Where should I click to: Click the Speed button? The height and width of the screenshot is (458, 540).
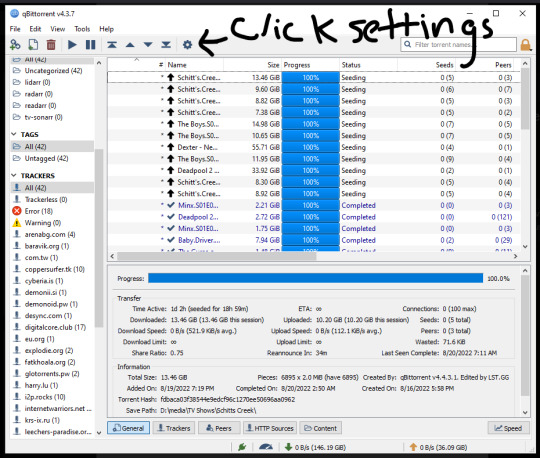coord(508,428)
